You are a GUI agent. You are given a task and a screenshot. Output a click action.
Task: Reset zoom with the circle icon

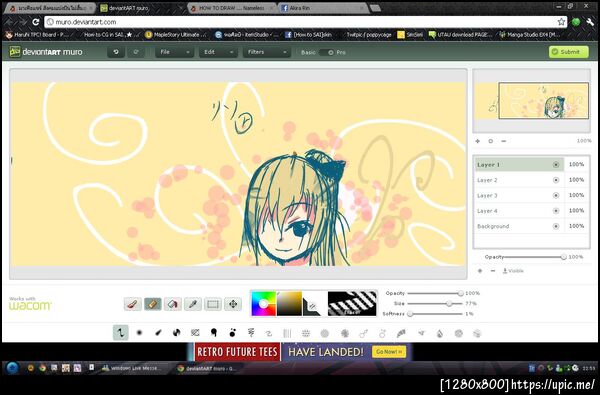(x=491, y=141)
